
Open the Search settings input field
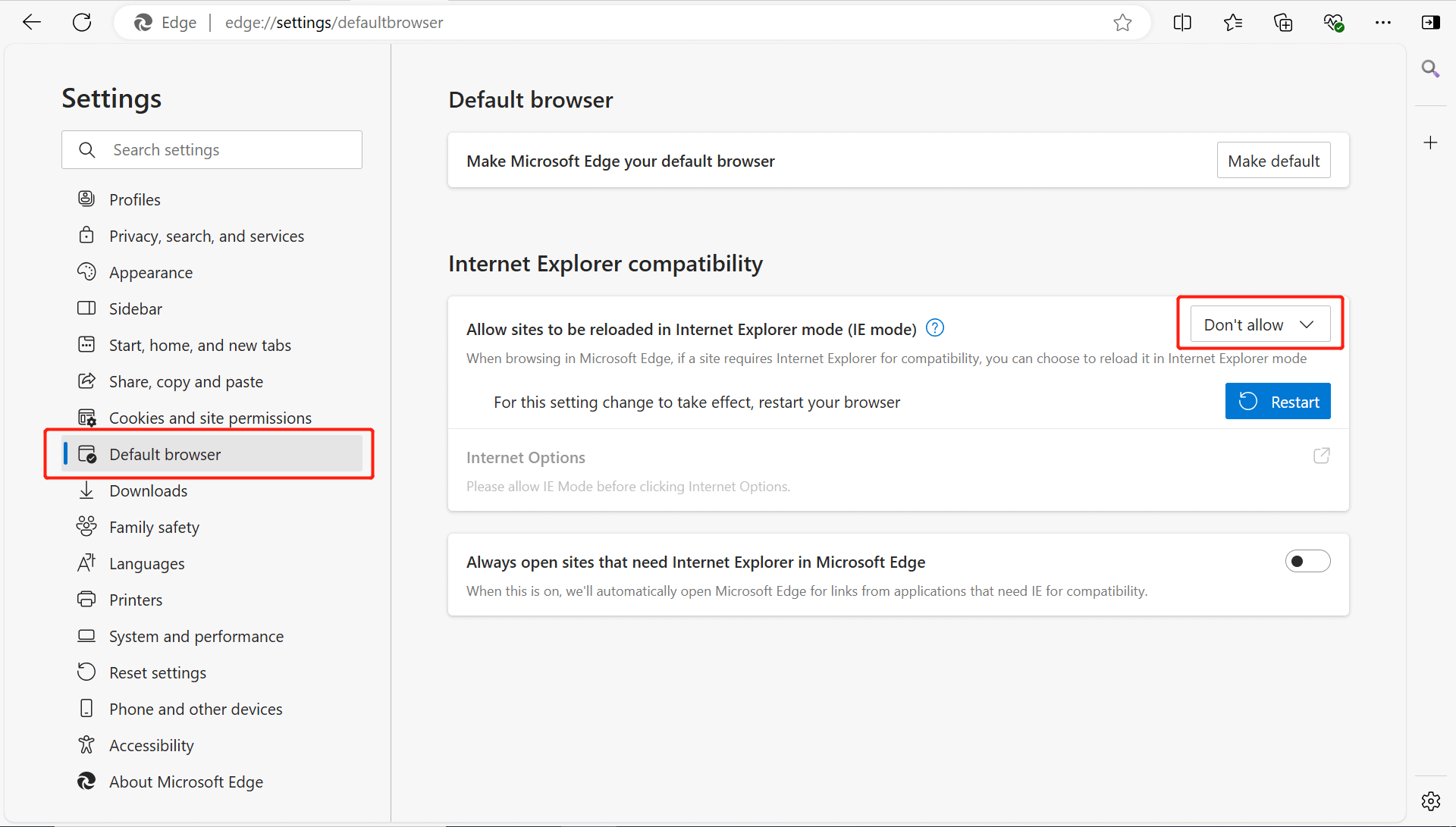tap(212, 150)
